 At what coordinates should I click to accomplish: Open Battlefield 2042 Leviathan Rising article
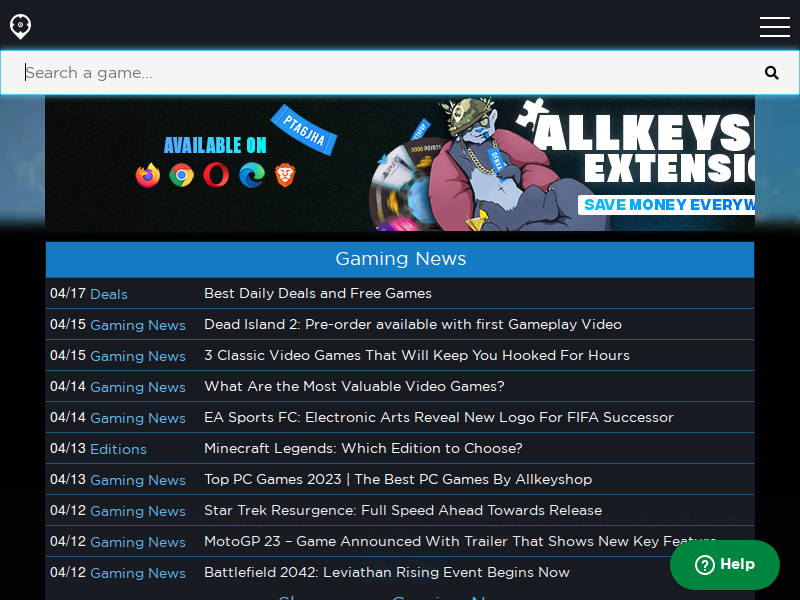[x=387, y=572]
